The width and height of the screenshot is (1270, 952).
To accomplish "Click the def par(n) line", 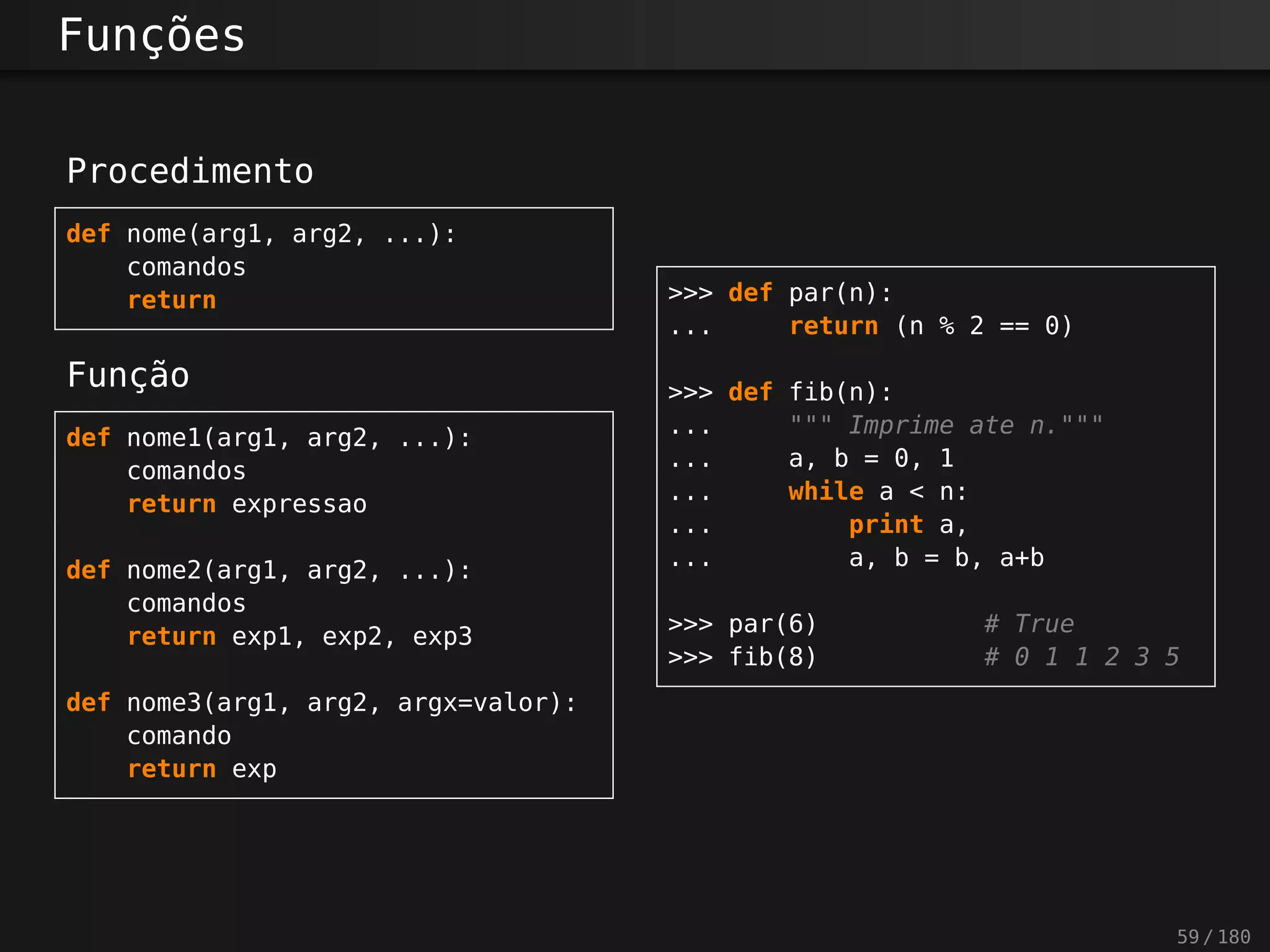I will 809,293.
